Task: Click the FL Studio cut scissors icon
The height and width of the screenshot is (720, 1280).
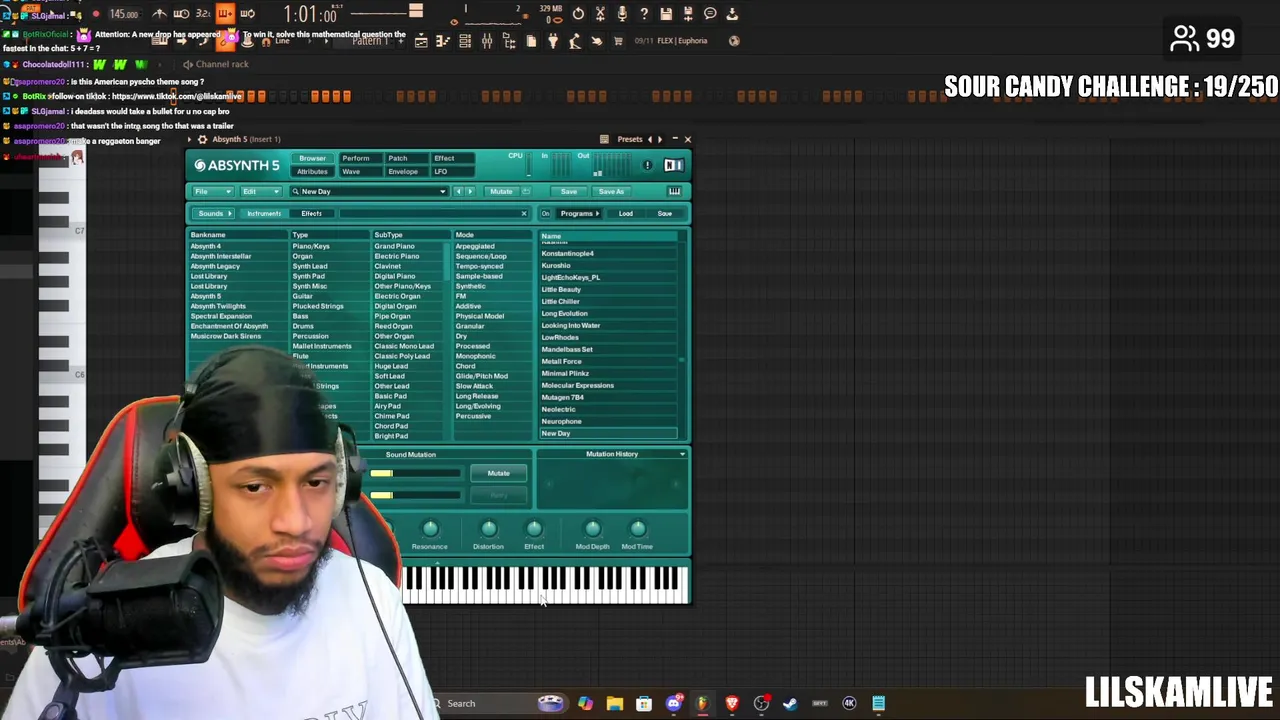Action: point(600,13)
